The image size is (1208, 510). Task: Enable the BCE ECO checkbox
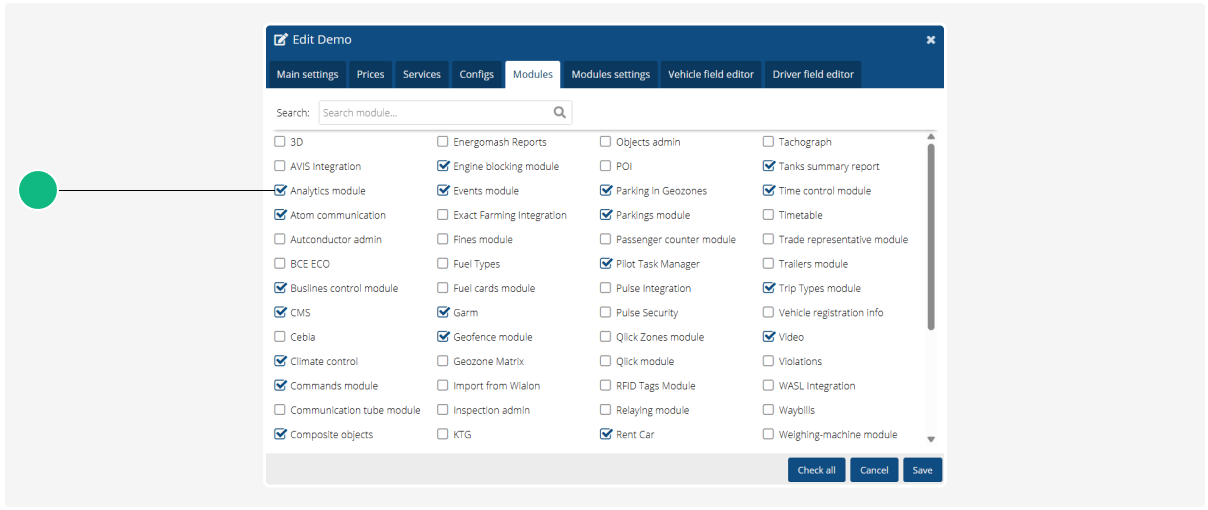click(280, 264)
